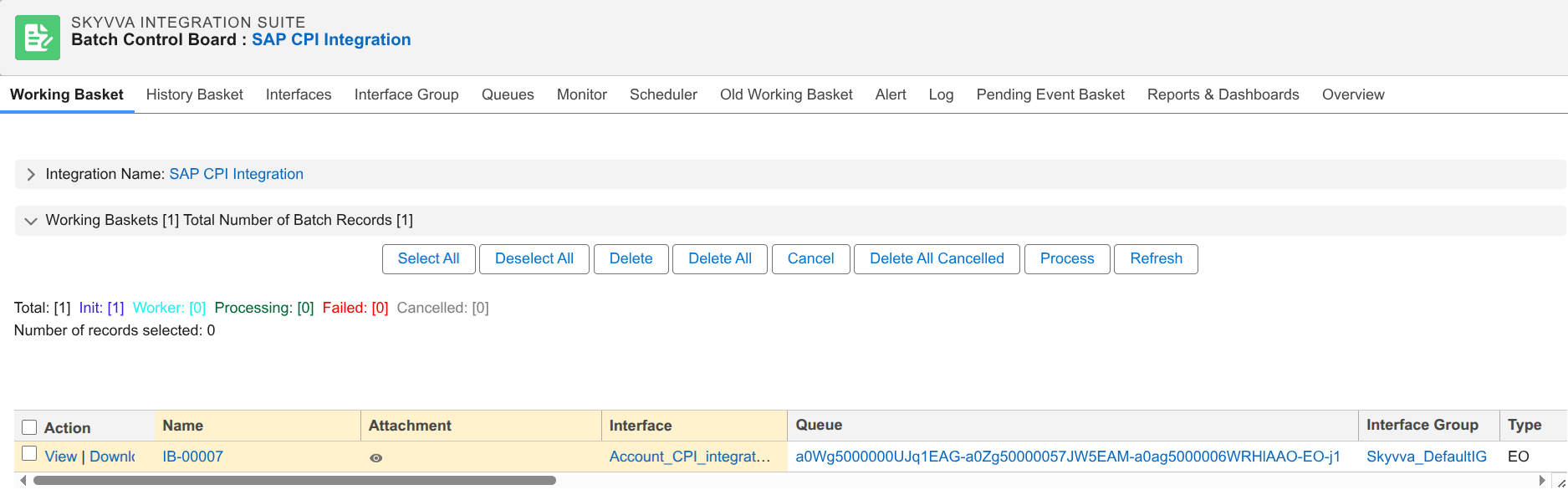Open SAP CPI Integration link beside Integration Name

coord(237,174)
